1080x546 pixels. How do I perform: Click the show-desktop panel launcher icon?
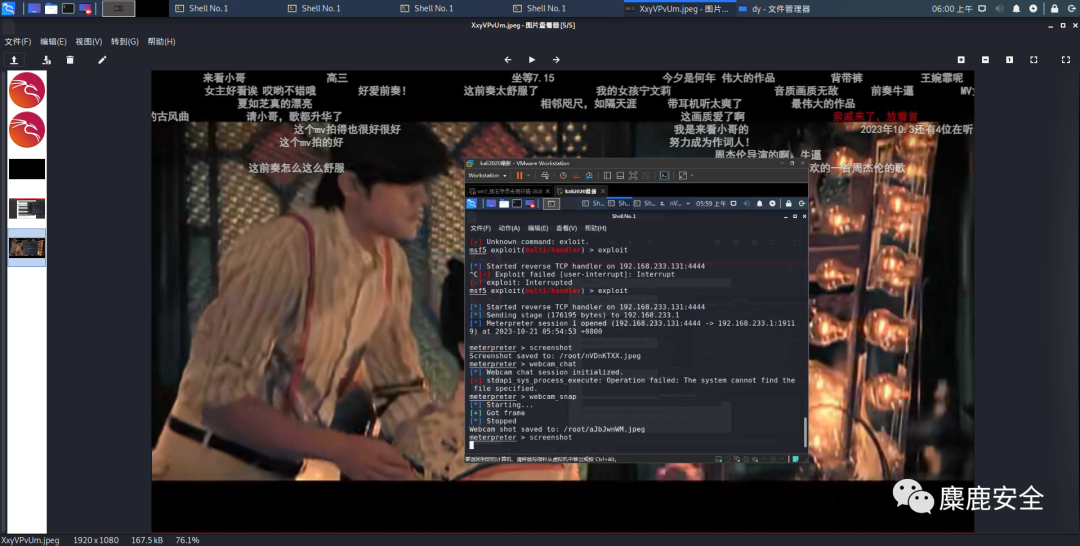pos(34,8)
